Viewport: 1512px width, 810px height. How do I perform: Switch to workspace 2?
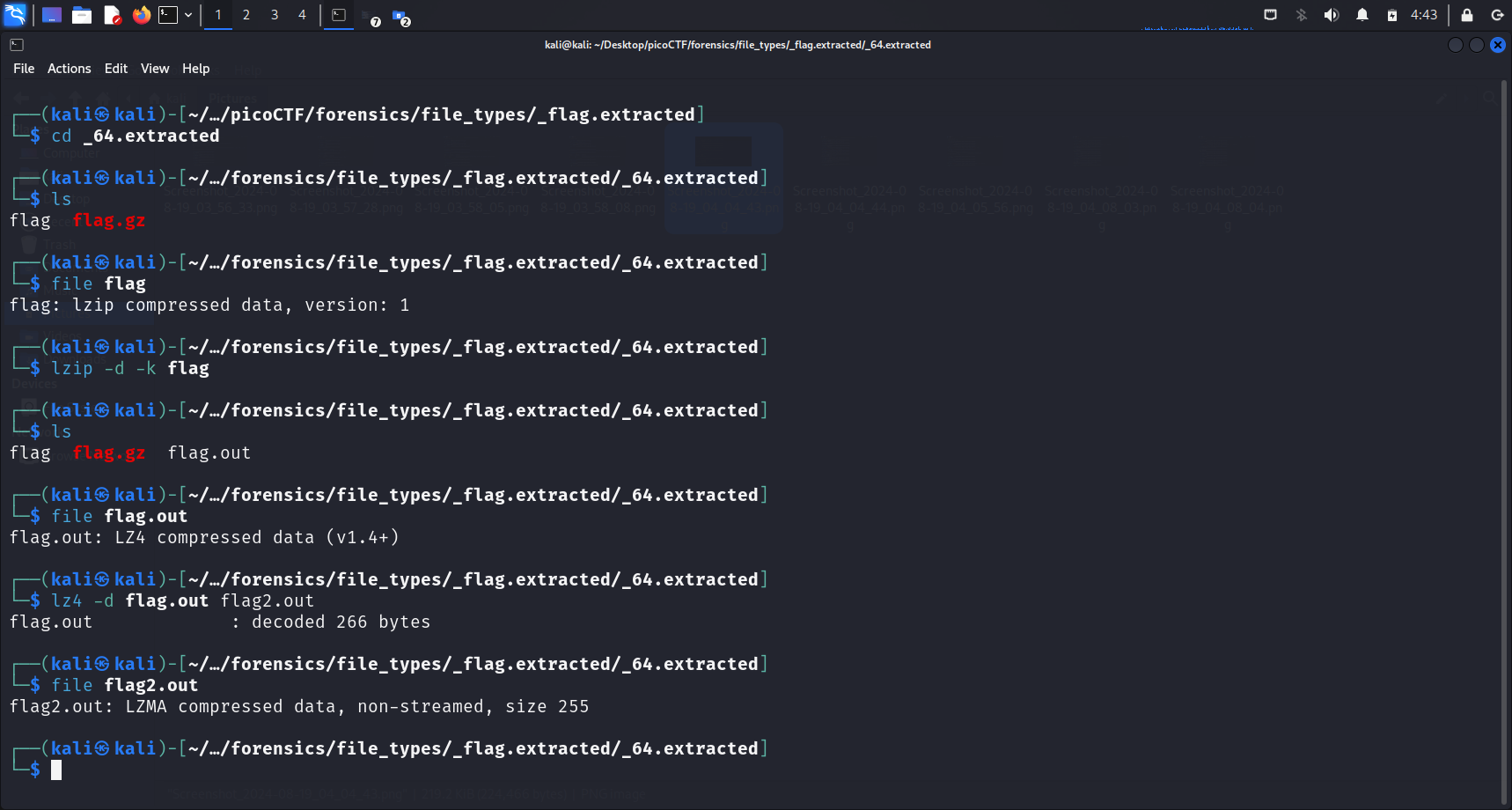(x=246, y=15)
